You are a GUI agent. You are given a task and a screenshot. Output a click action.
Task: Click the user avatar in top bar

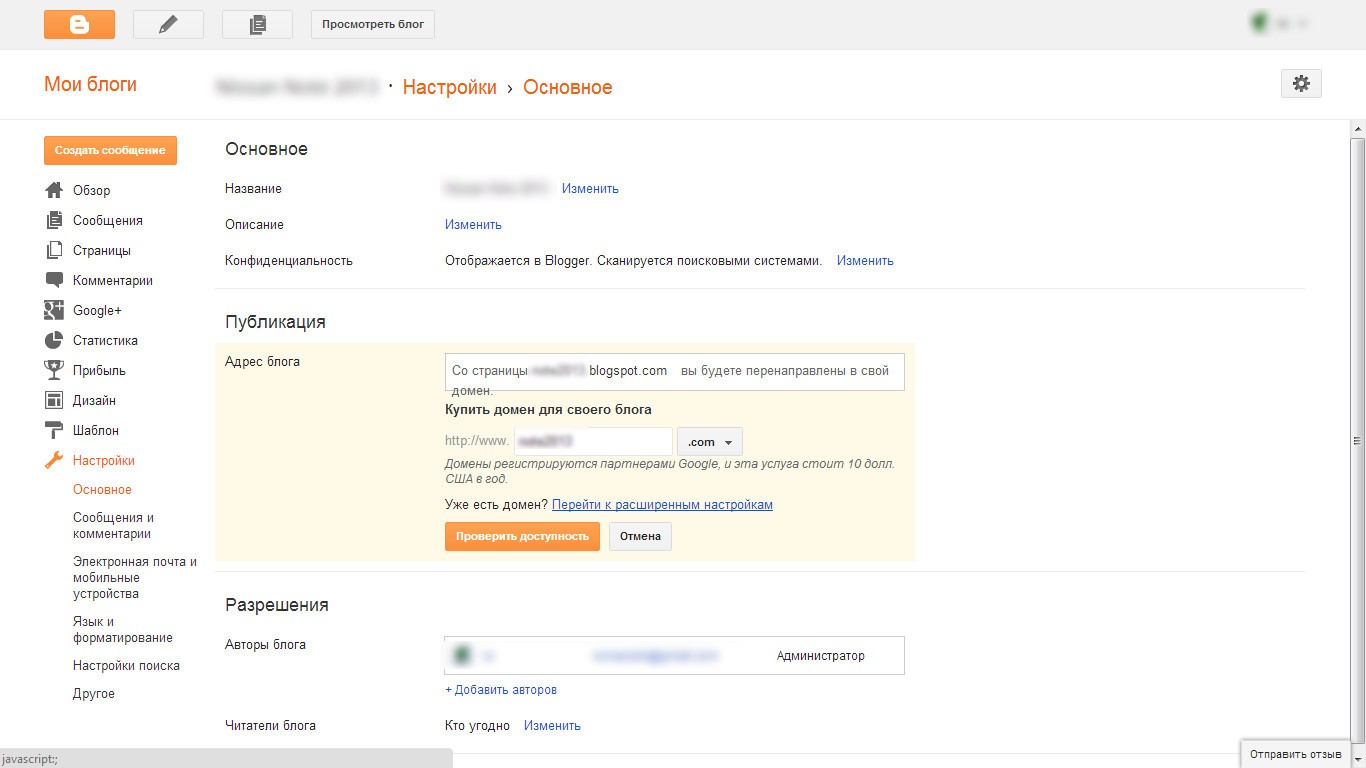coord(1259,23)
